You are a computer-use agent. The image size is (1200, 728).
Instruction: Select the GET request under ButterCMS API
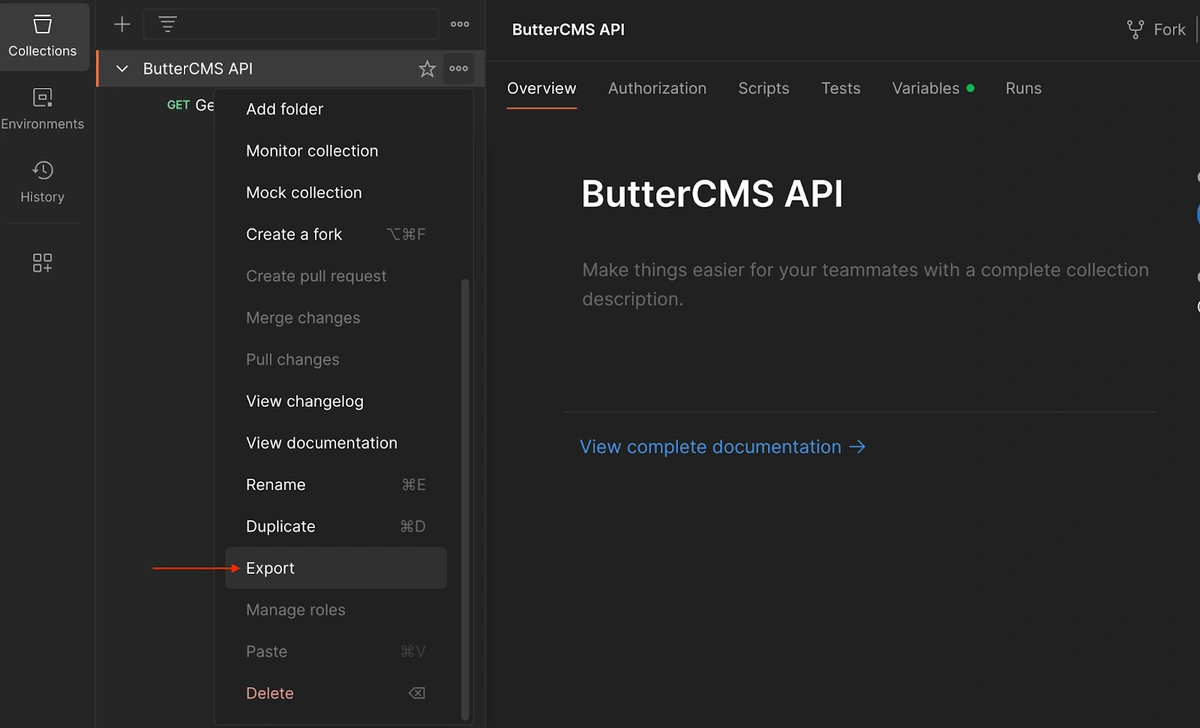(x=191, y=105)
